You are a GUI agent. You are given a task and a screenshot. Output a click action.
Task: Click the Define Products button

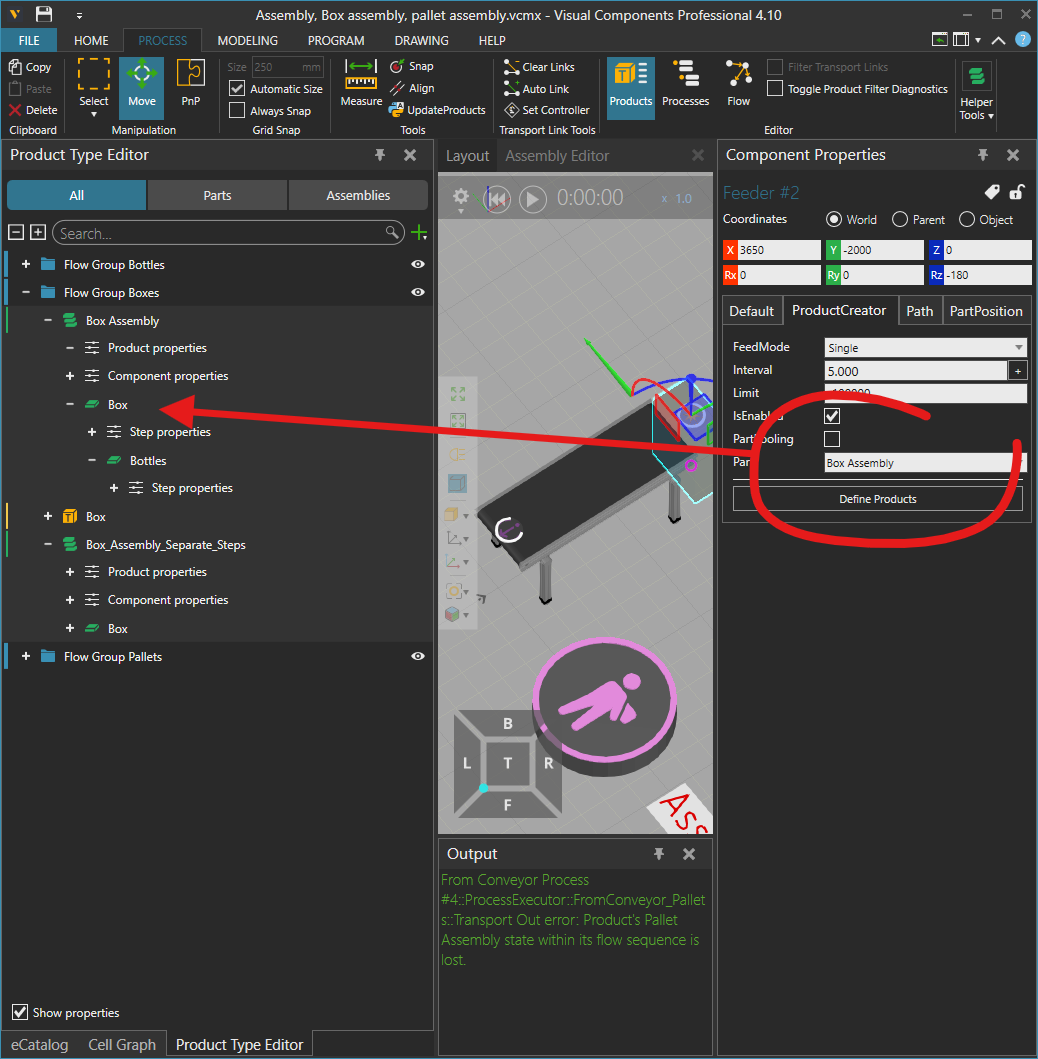pyautogui.click(x=877, y=499)
